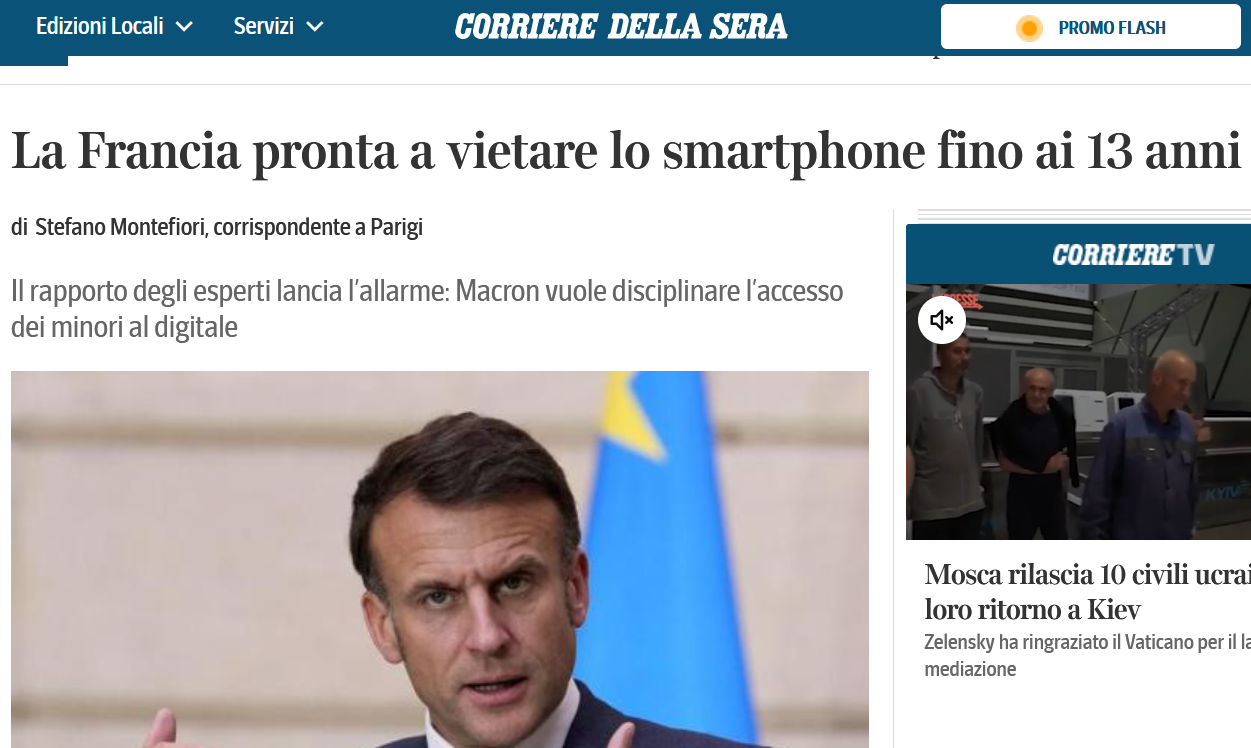
Task: Click the orange sun Promo Flash icon
Action: 1029,28
